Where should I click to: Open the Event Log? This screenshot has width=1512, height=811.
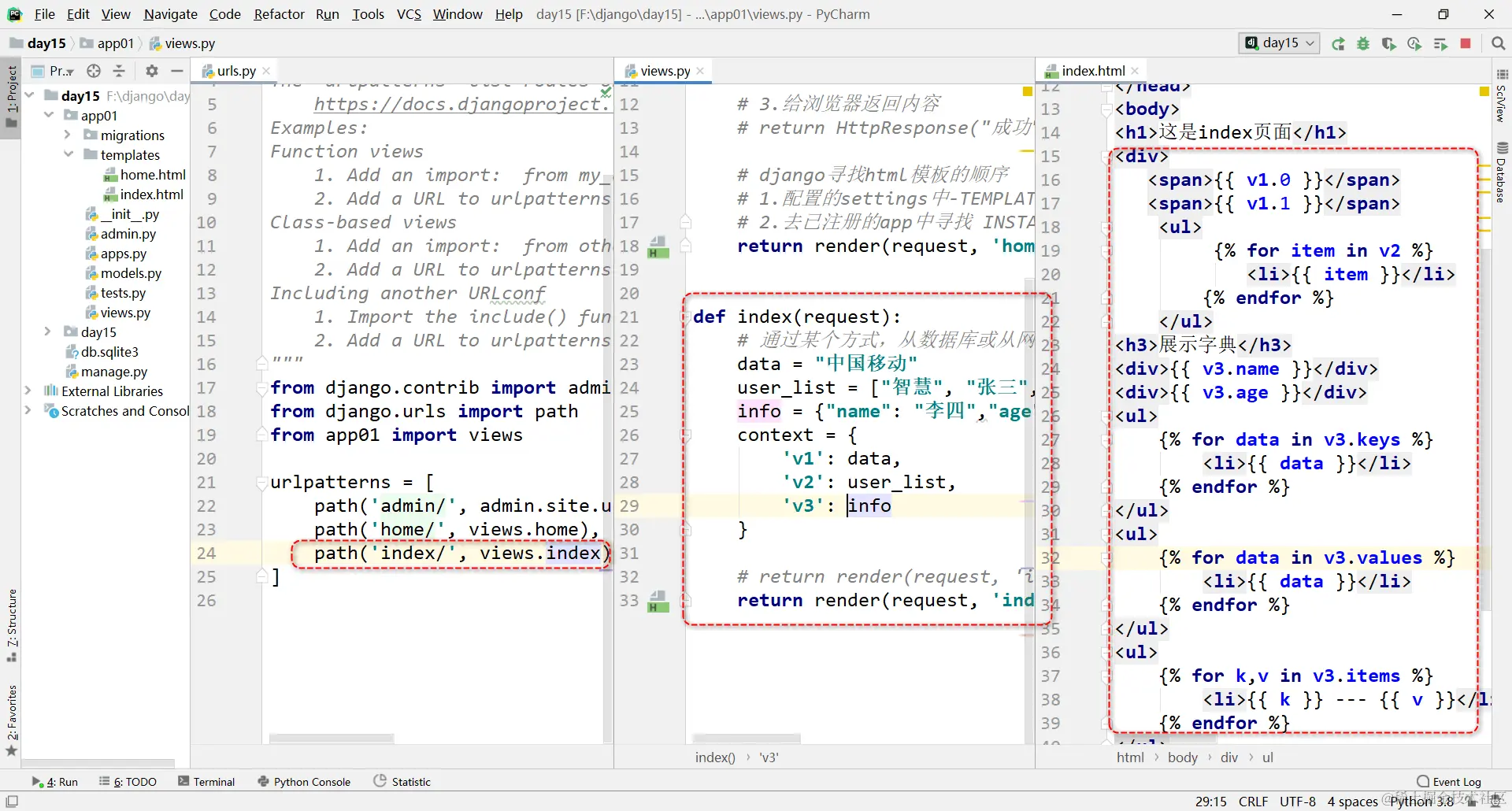pos(1449,782)
